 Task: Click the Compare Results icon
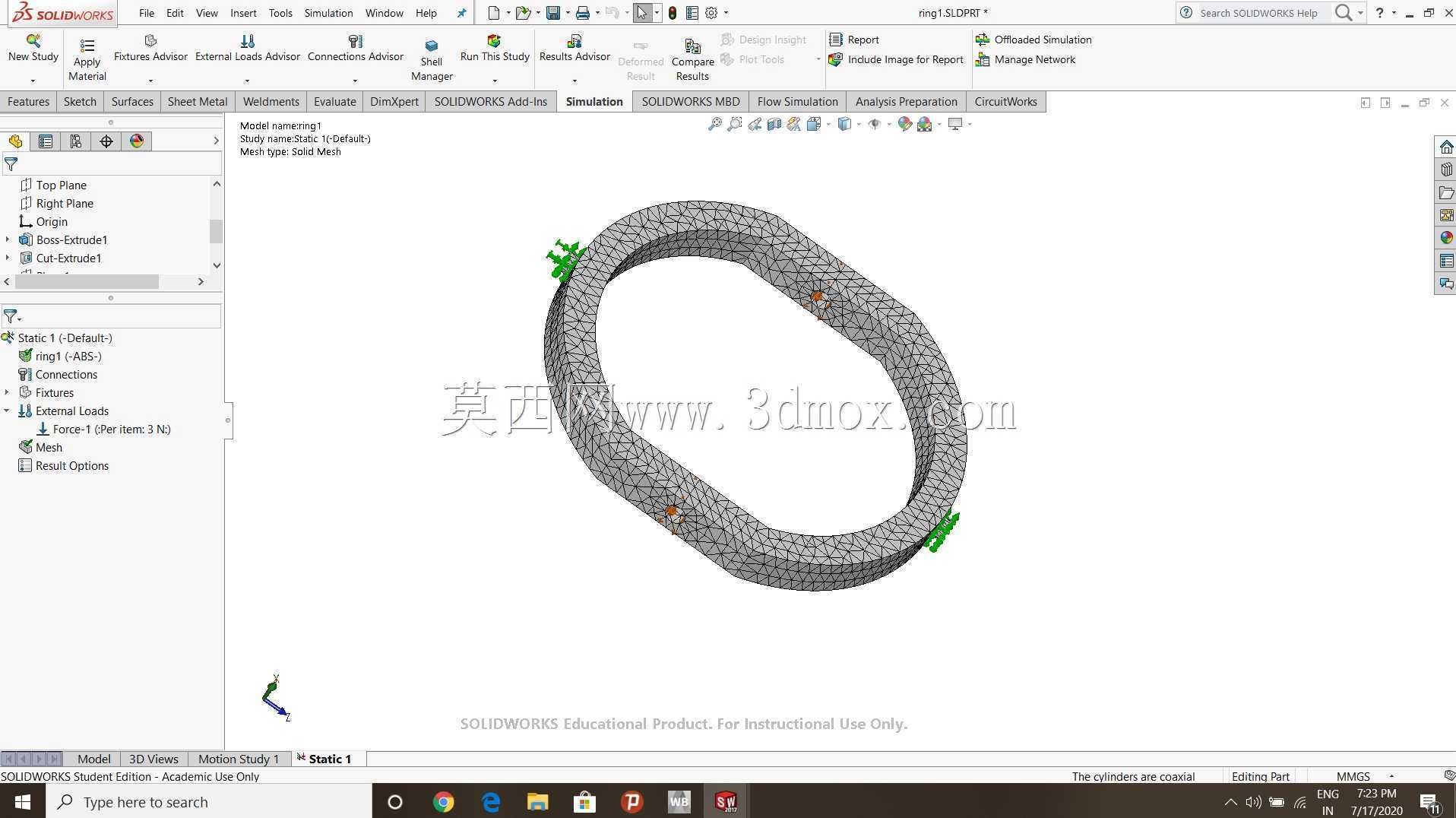692,46
